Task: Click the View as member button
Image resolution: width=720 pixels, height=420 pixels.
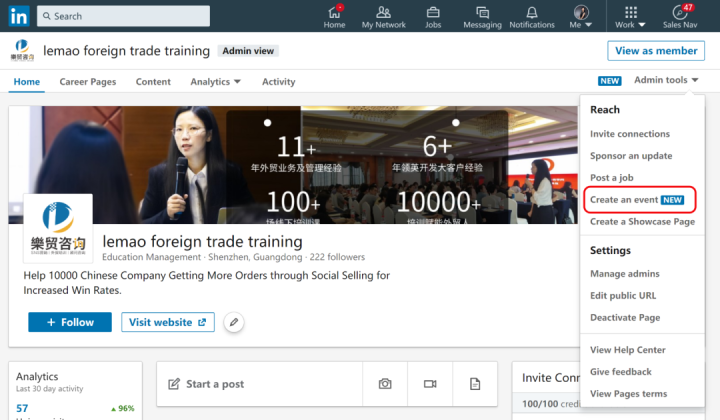Action: pos(656,50)
